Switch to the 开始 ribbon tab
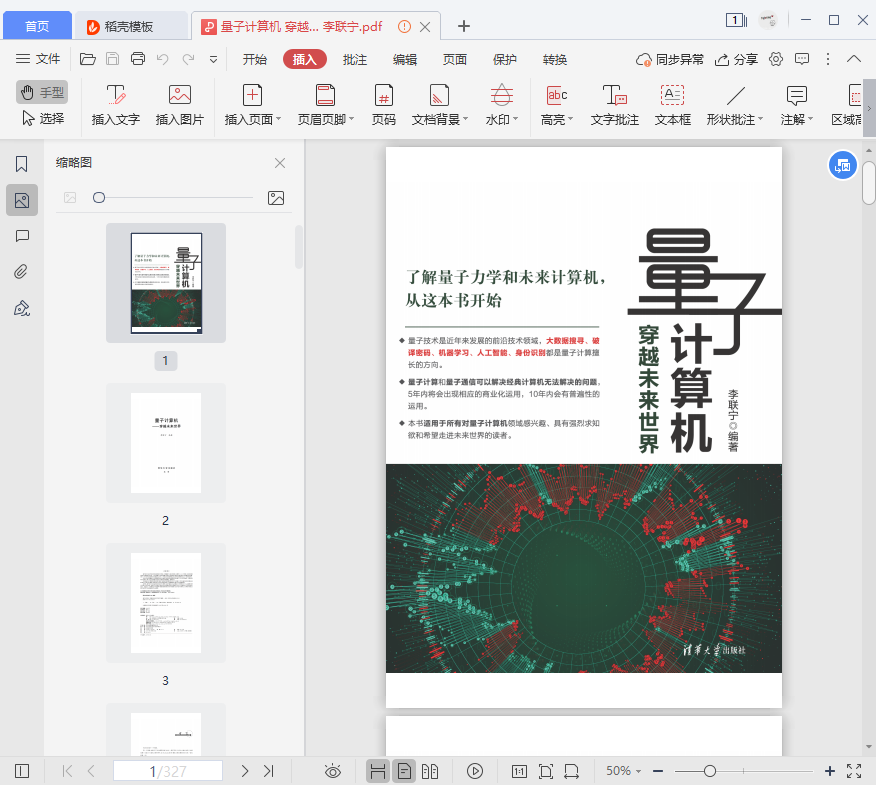 255,59
